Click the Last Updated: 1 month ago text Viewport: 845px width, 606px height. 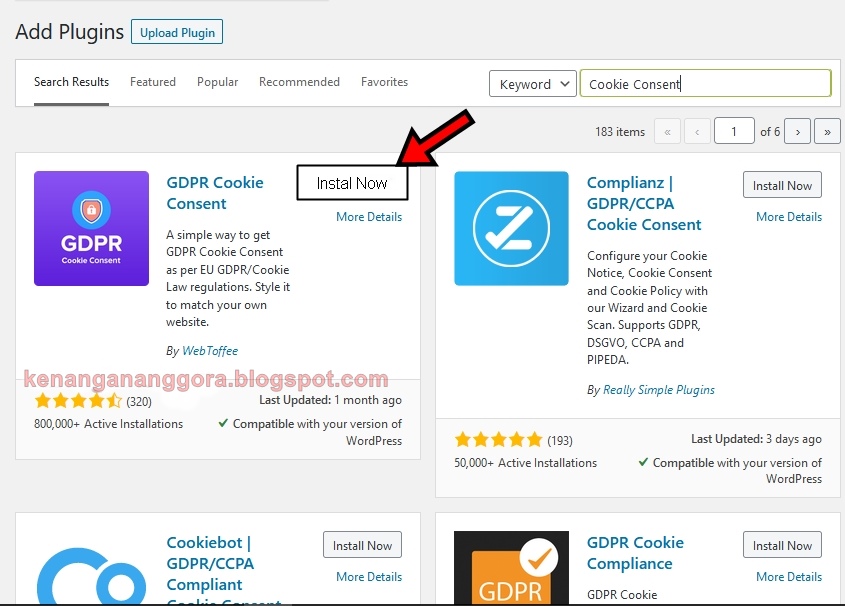(x=330, y=400)
